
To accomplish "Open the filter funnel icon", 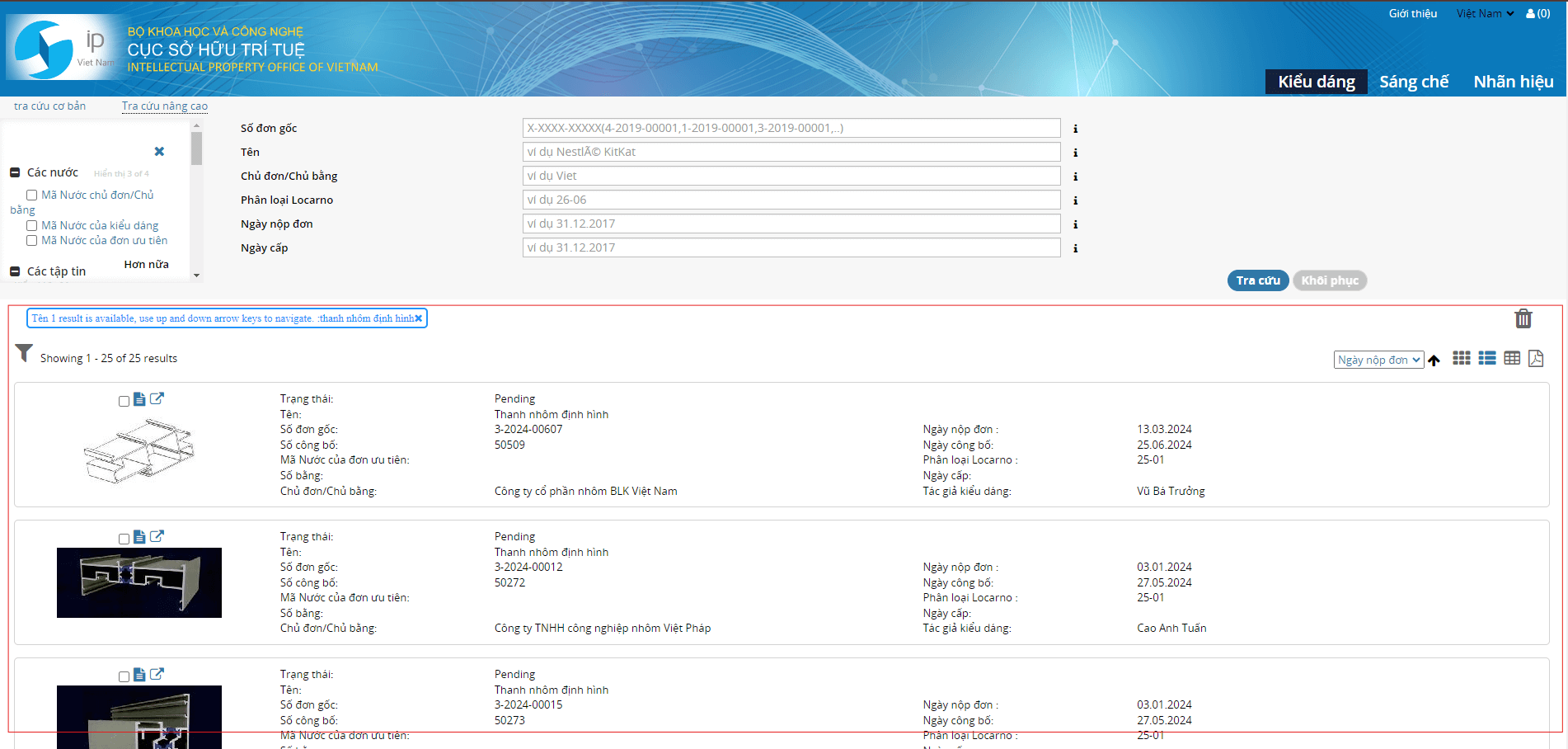I will click(24, 354).
